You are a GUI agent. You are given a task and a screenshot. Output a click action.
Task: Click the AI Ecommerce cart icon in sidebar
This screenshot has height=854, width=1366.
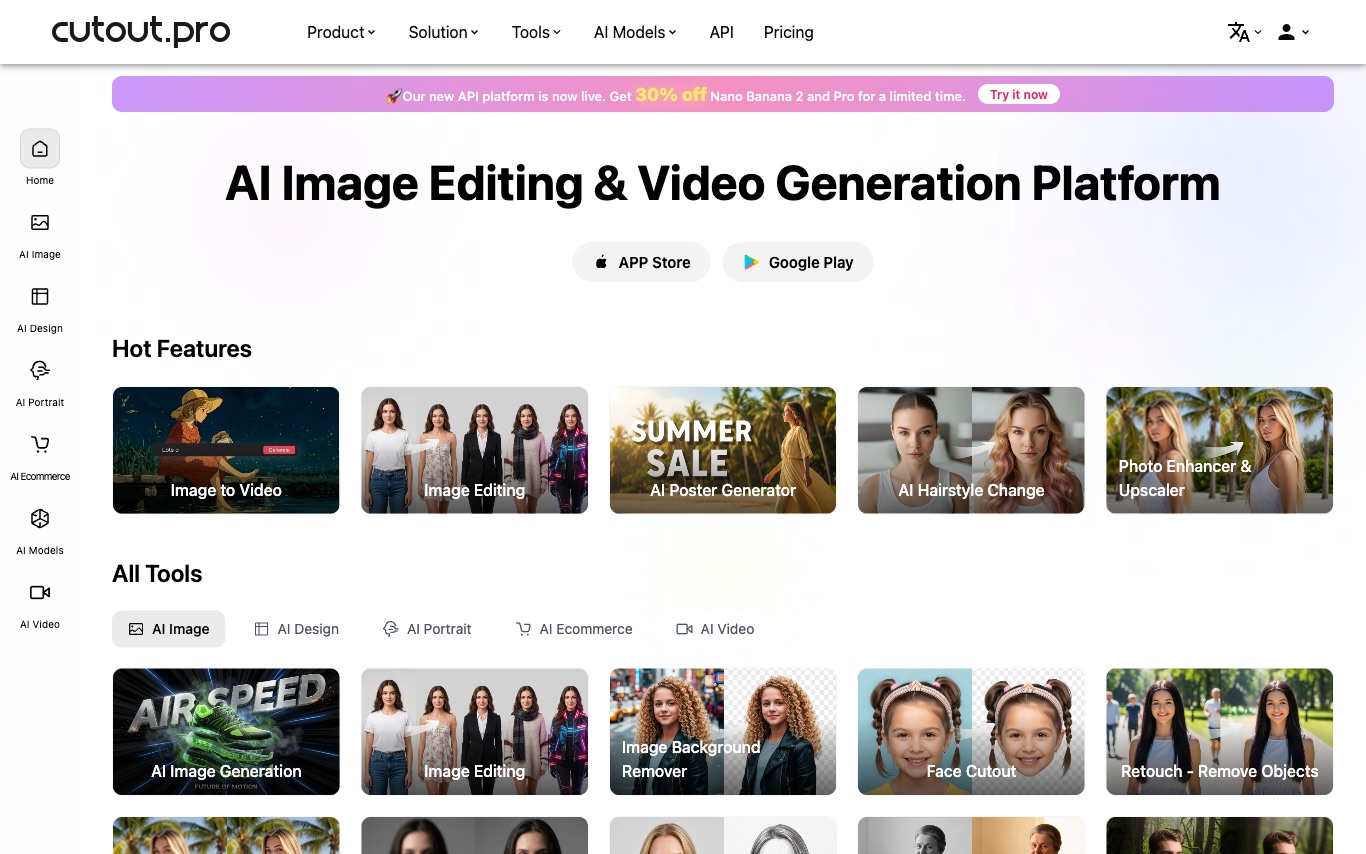click(x=40, y=445)
